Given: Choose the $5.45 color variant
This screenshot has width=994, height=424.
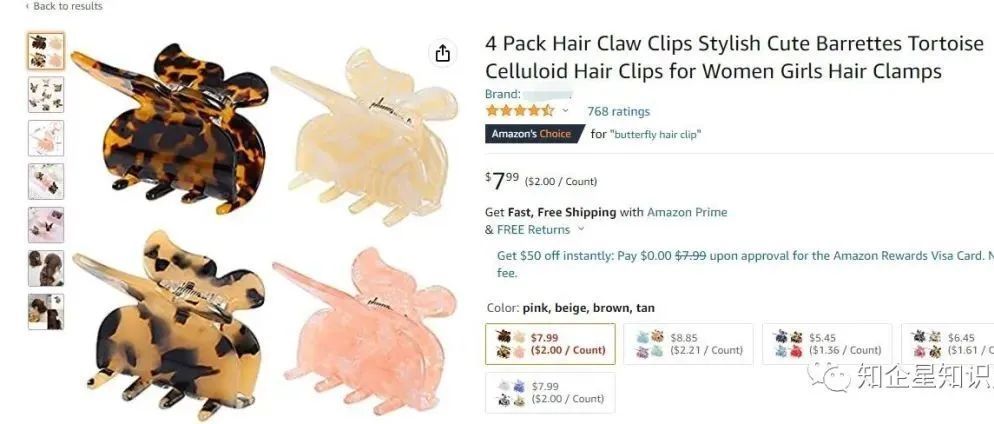Looking at the screenshot, I should point(827,344).
